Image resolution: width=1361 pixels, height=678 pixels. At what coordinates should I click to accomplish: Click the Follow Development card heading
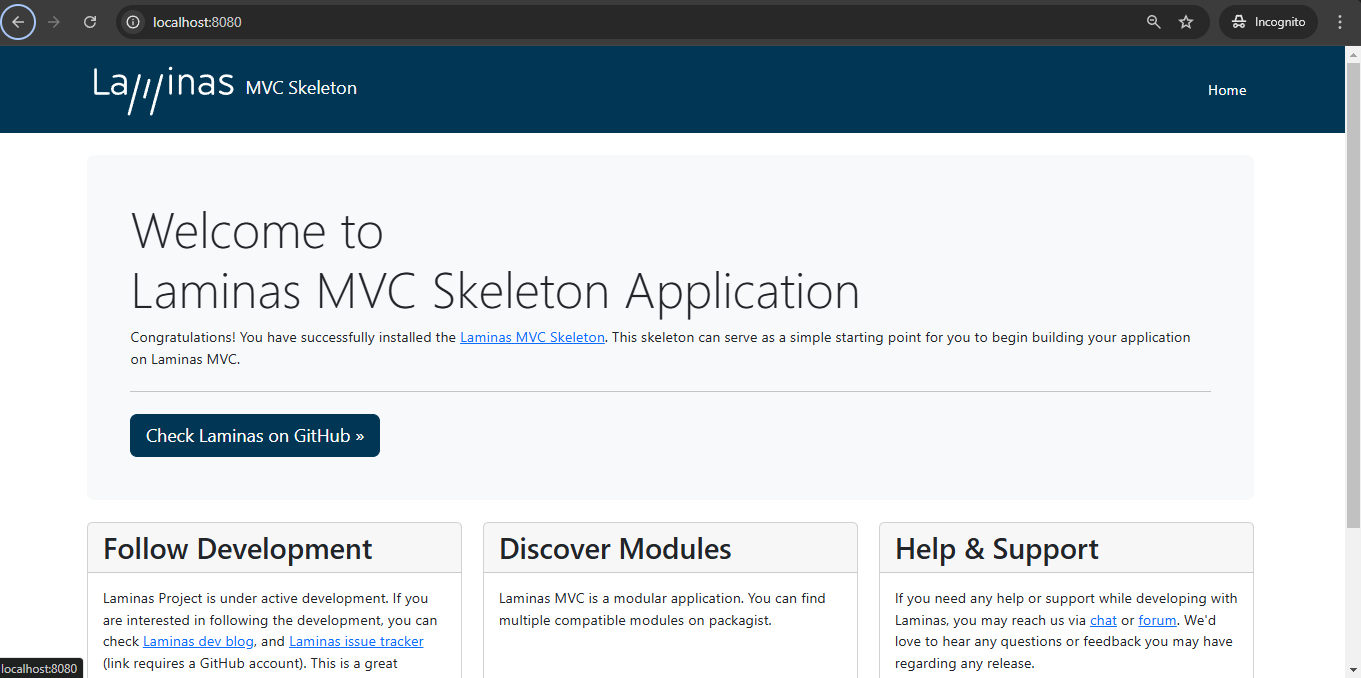point(238,549)
